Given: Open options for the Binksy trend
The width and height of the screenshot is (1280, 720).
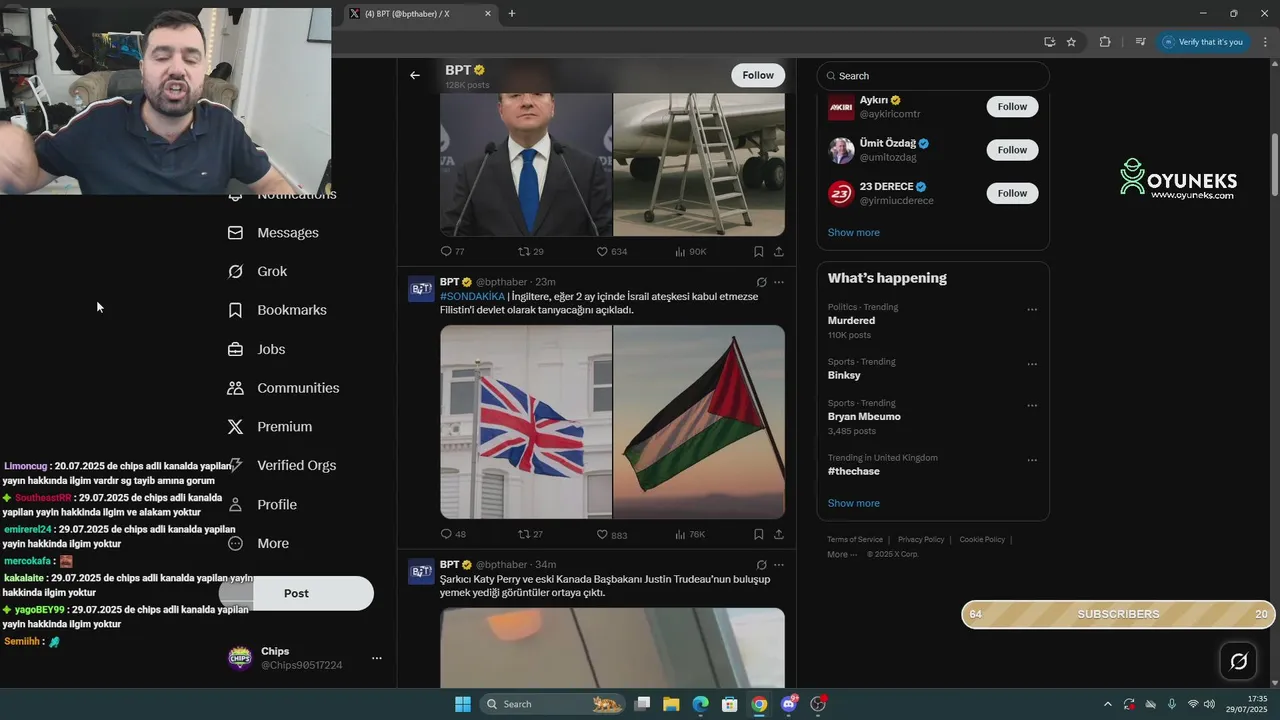Looking at the screenshot, I should [x=1032, y=365].
